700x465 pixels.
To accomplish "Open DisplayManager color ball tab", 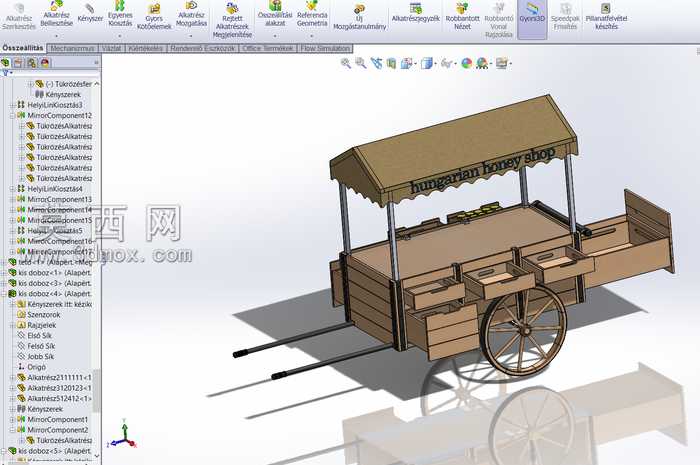I will click(x=45, y=63).
